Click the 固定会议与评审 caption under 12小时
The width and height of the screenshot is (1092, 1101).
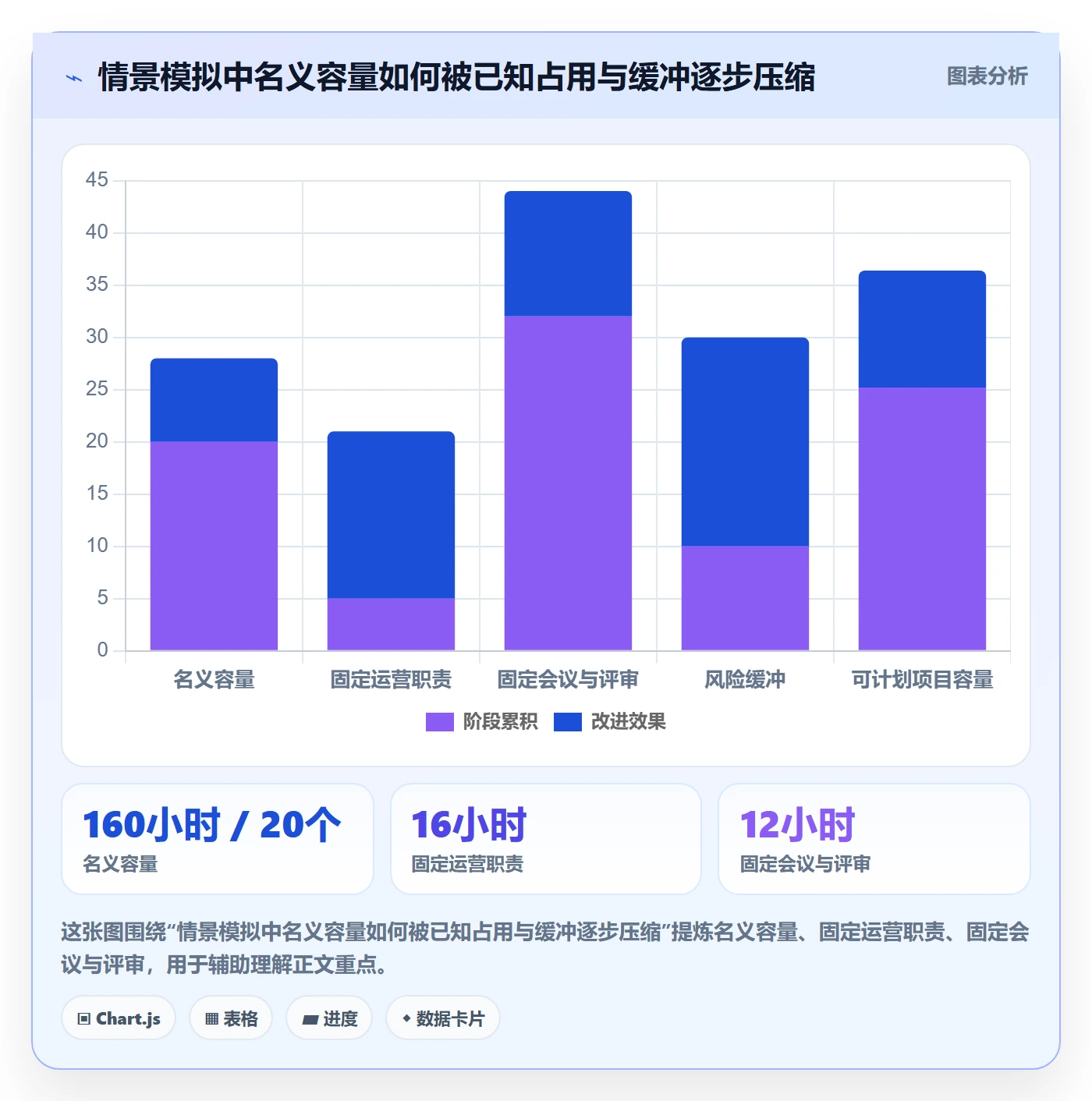click(x=805, y=864)
